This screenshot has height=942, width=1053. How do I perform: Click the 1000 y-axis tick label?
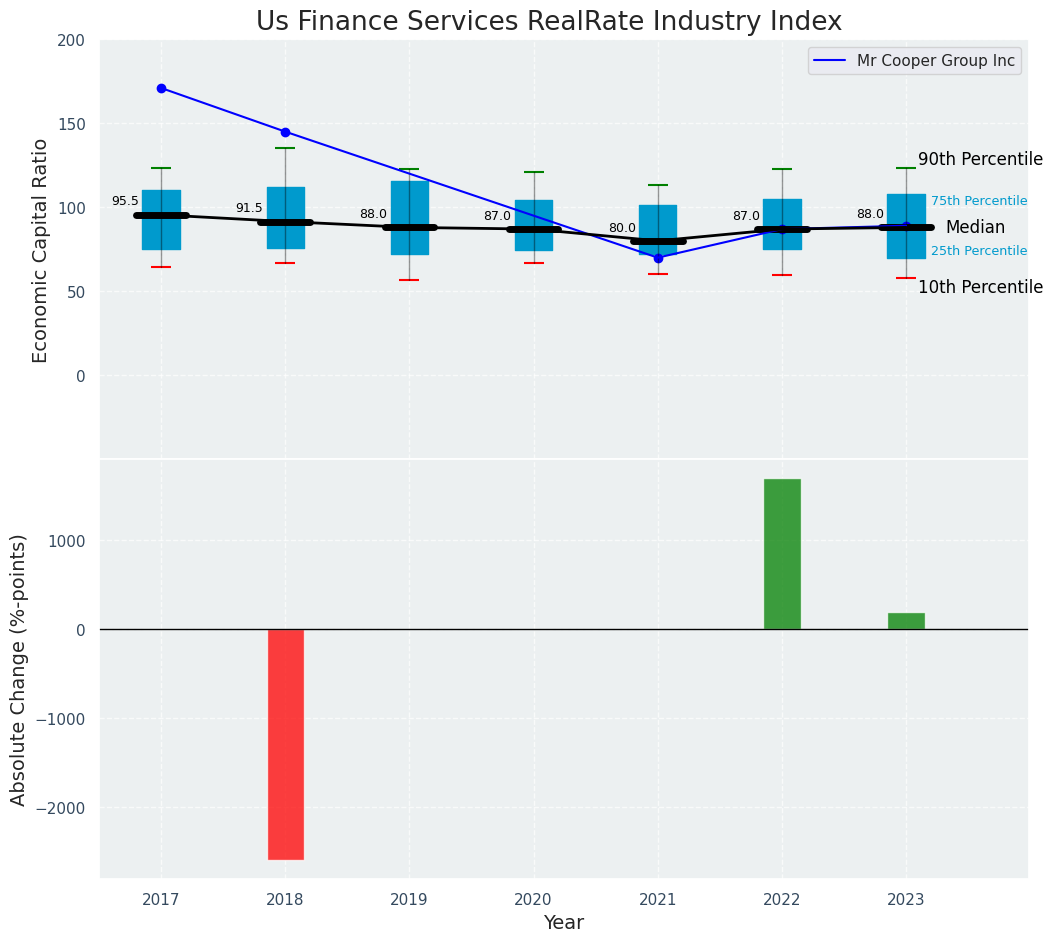(66, 541)
